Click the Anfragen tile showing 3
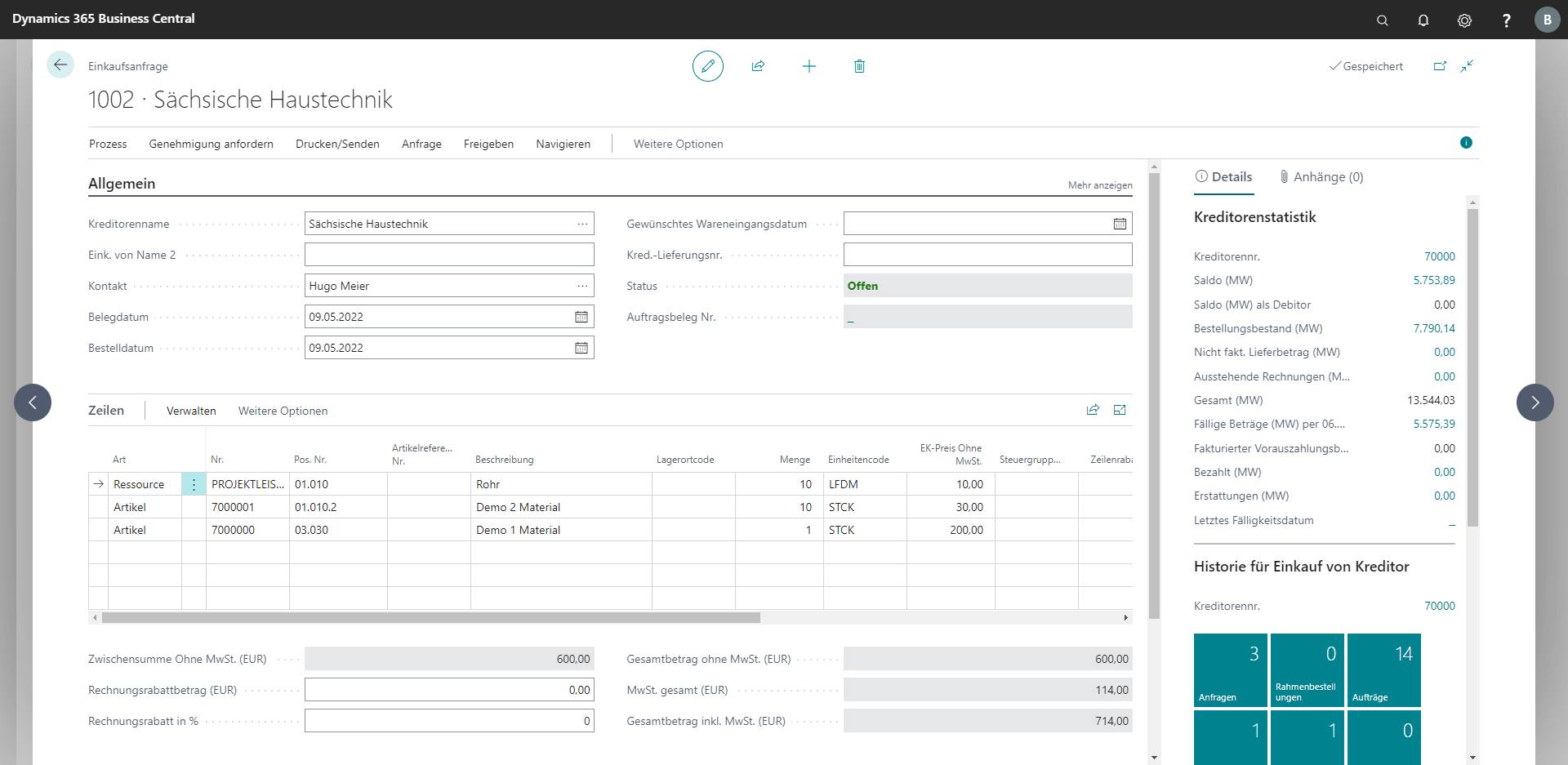 coord(1230,669)
